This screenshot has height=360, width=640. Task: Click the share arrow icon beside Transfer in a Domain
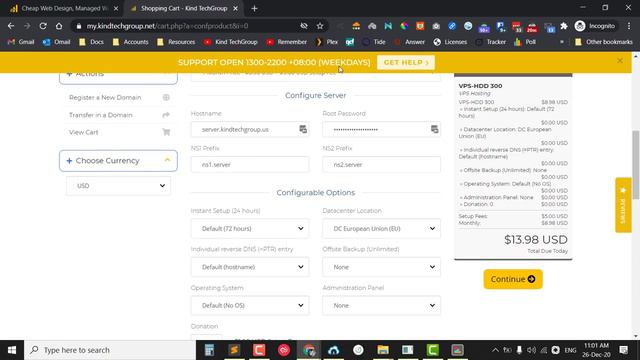[x=166, y=115]
